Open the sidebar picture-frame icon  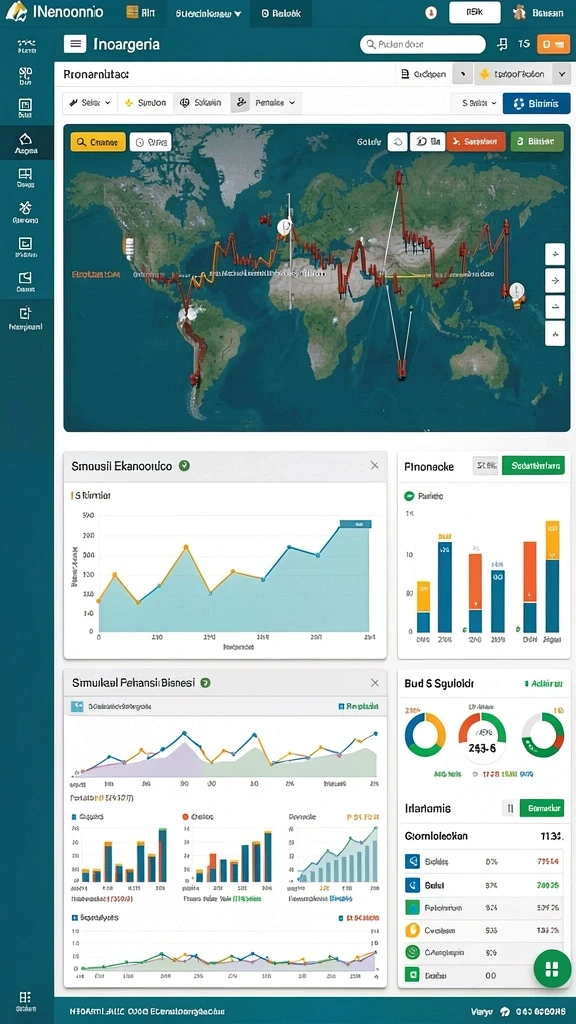coord(25,280)
